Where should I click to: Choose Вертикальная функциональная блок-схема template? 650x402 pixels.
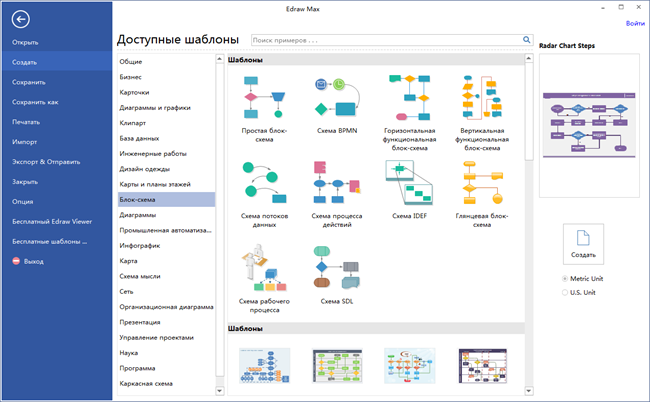(x=482, y=97)
